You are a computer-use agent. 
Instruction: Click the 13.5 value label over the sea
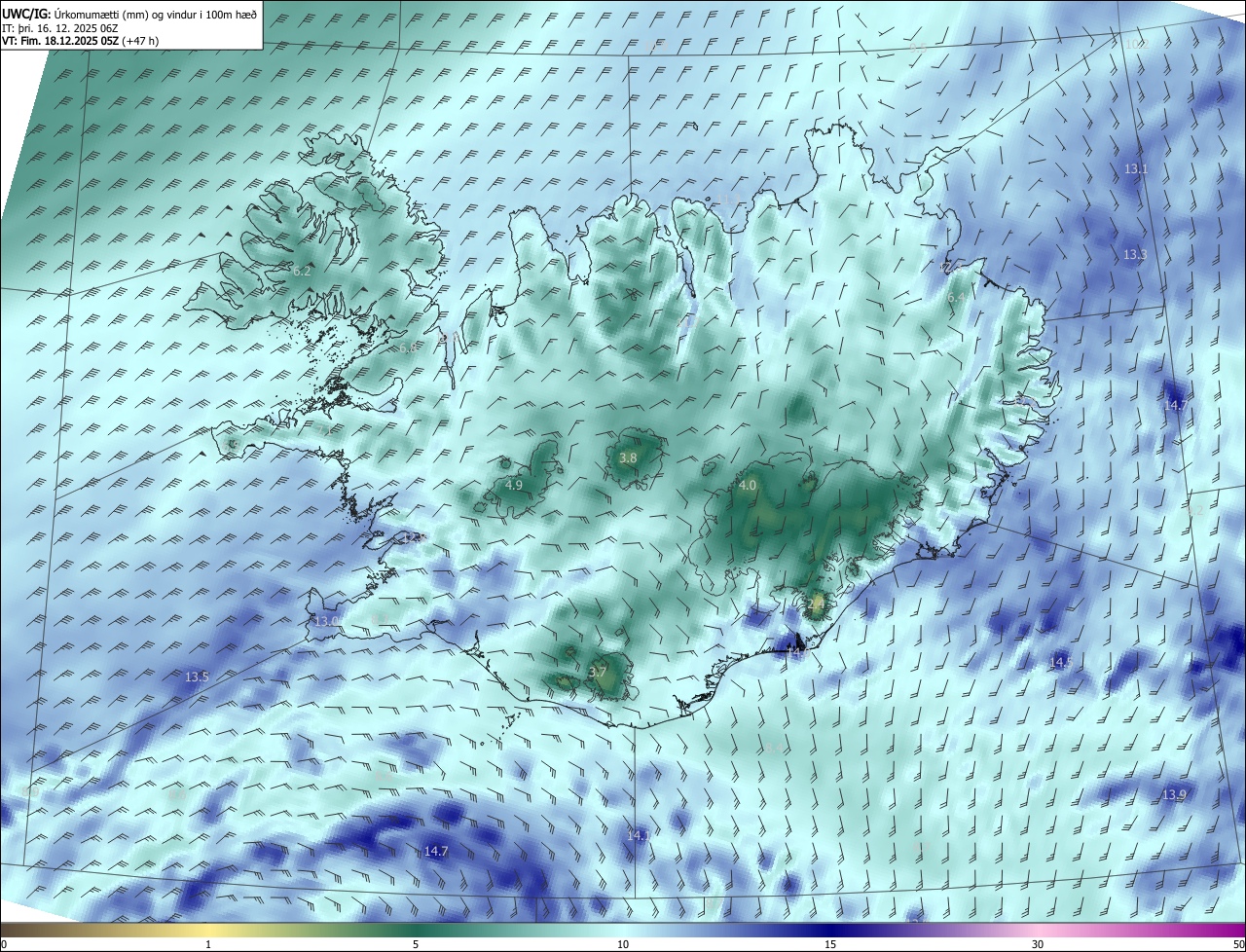click(x=197, y=677)
